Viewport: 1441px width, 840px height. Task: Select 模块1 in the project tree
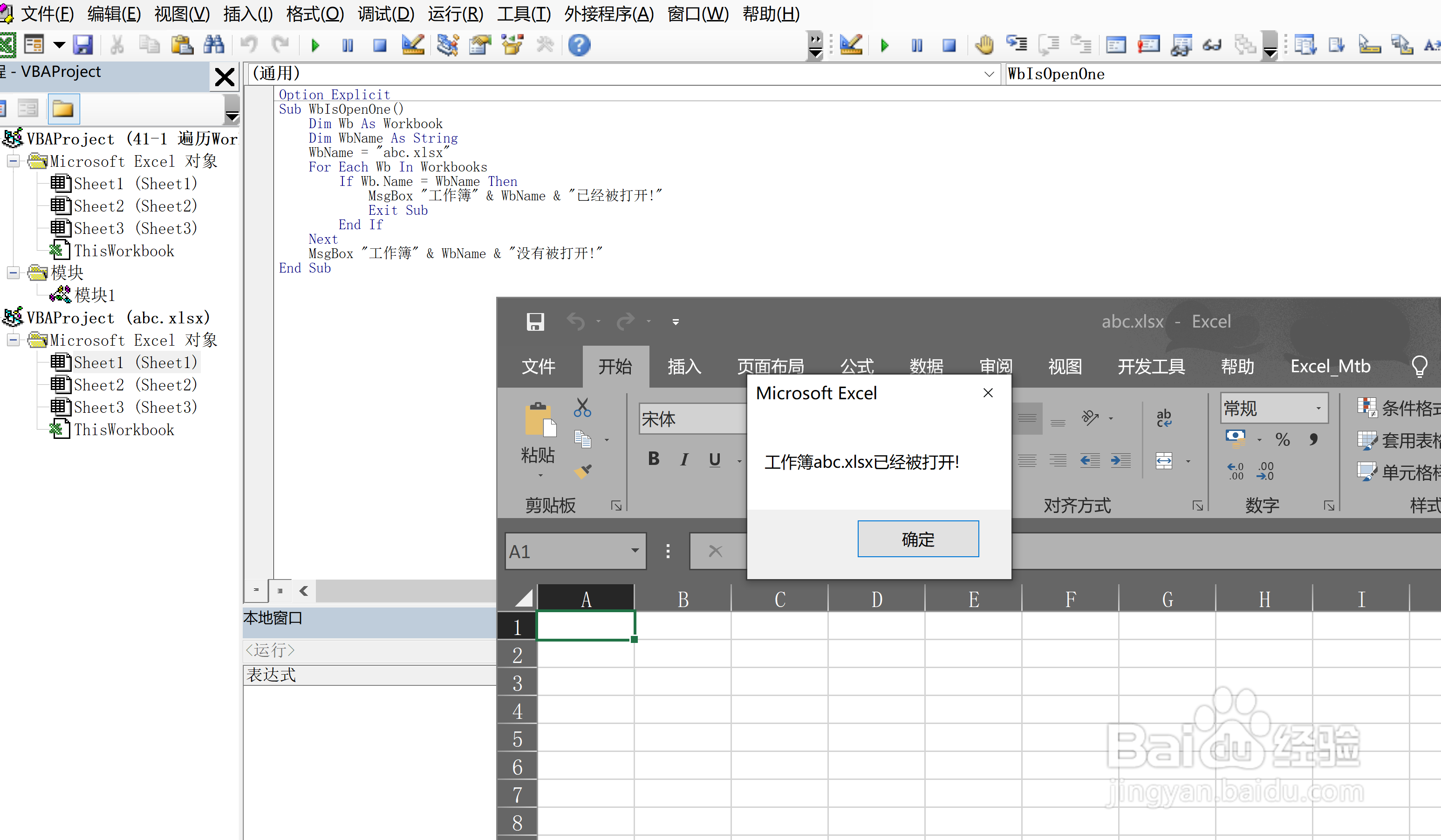(x=95, y=295)
